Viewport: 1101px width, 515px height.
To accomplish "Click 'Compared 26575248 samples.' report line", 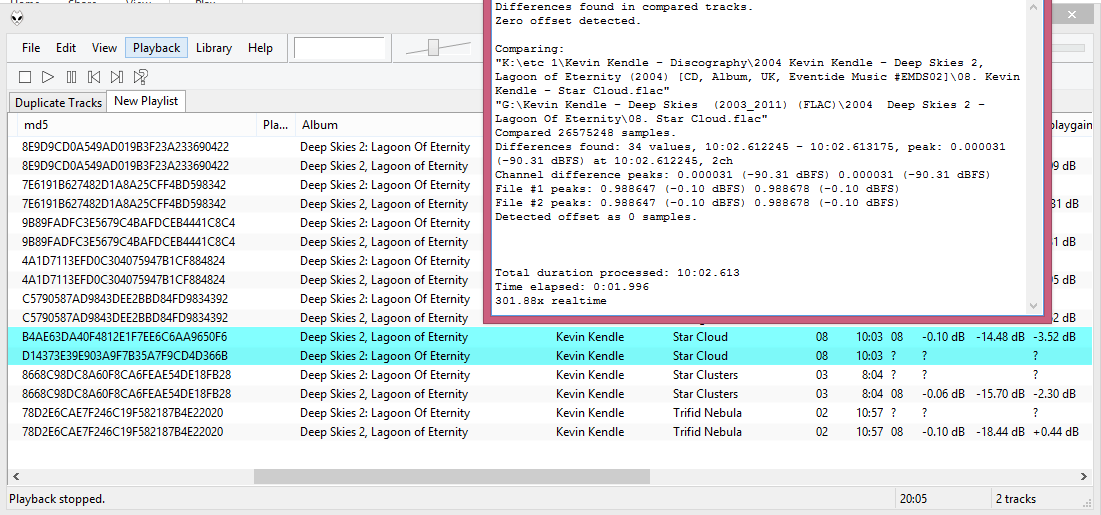I will (x=586, y=133).
